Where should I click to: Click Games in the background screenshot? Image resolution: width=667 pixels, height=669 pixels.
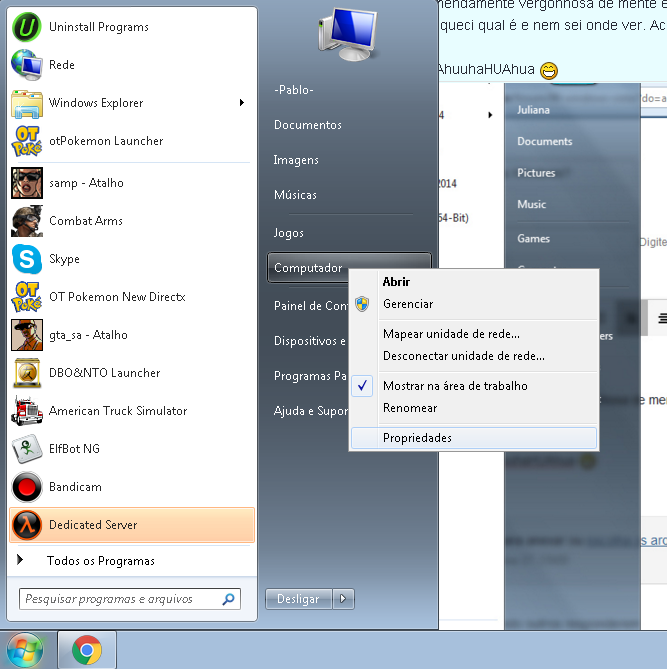click(x=533, y=238)
